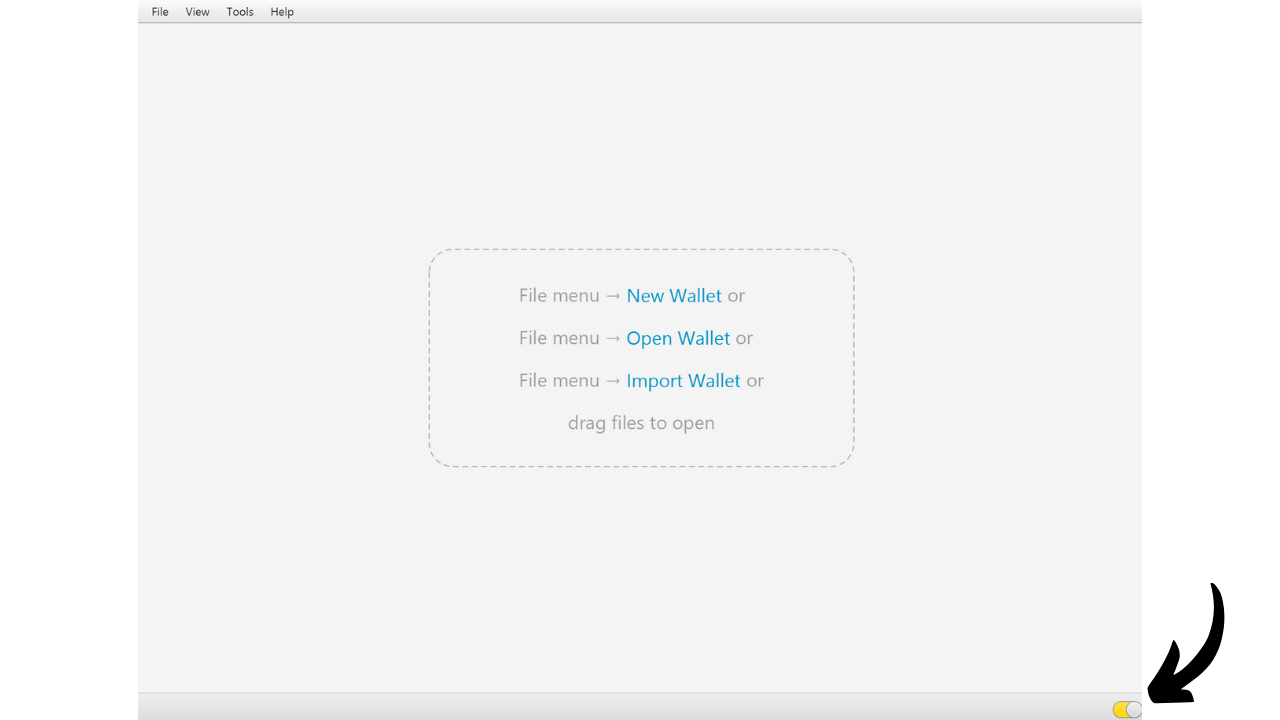Click the bottom status bar's empty area
Viewport: 1280px width, 720px height.
coord(600,707)
